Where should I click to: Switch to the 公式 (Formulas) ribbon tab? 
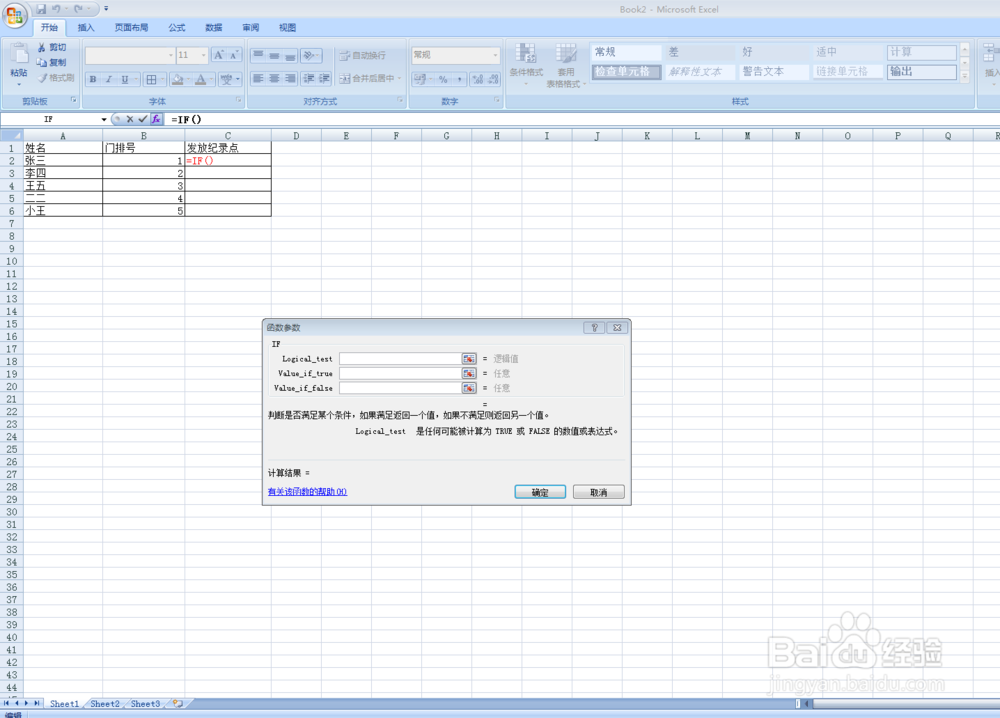click(x=177, y=27)
